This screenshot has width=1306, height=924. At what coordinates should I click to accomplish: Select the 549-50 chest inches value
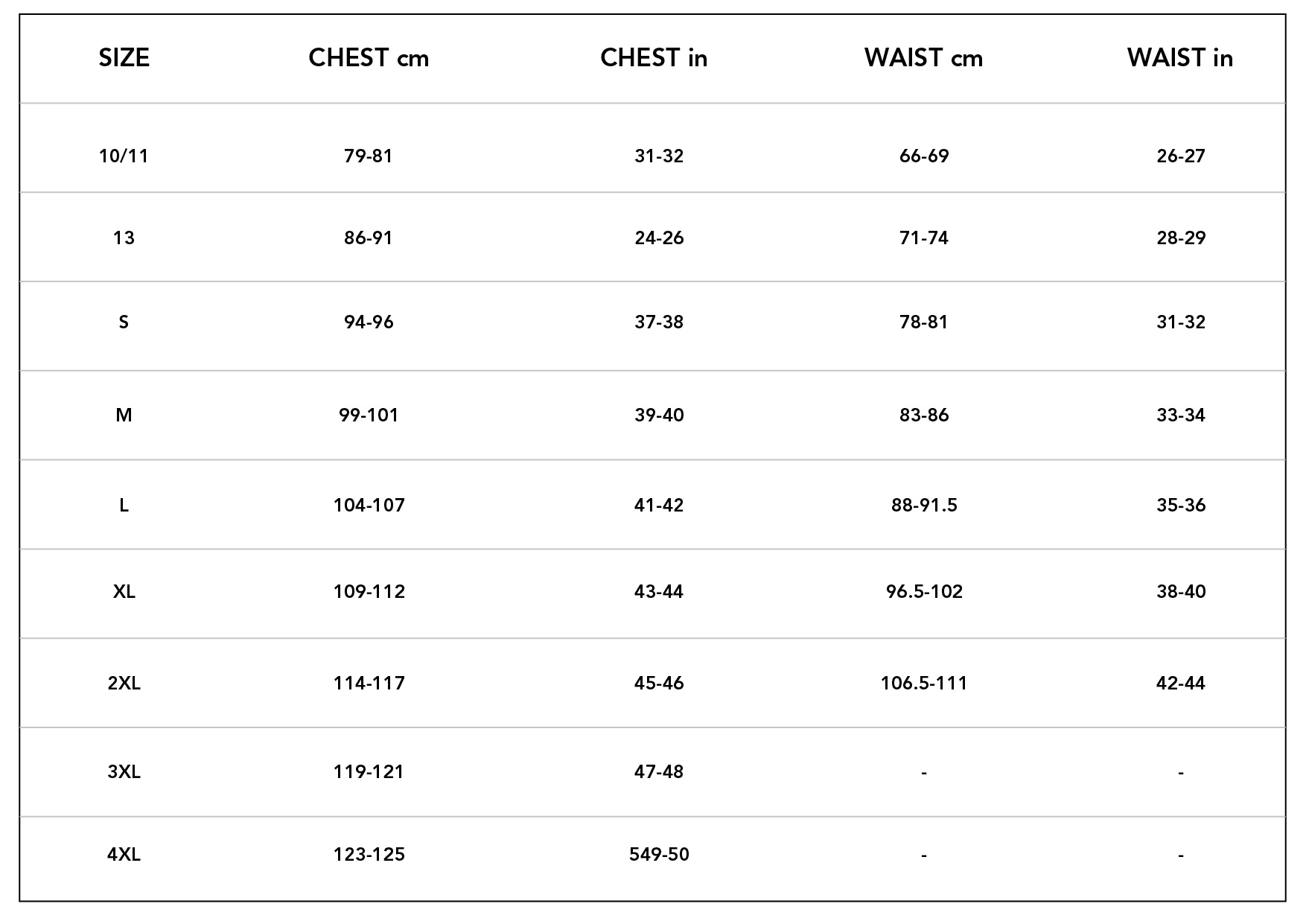pyautogui.click(x=659, y=854)
